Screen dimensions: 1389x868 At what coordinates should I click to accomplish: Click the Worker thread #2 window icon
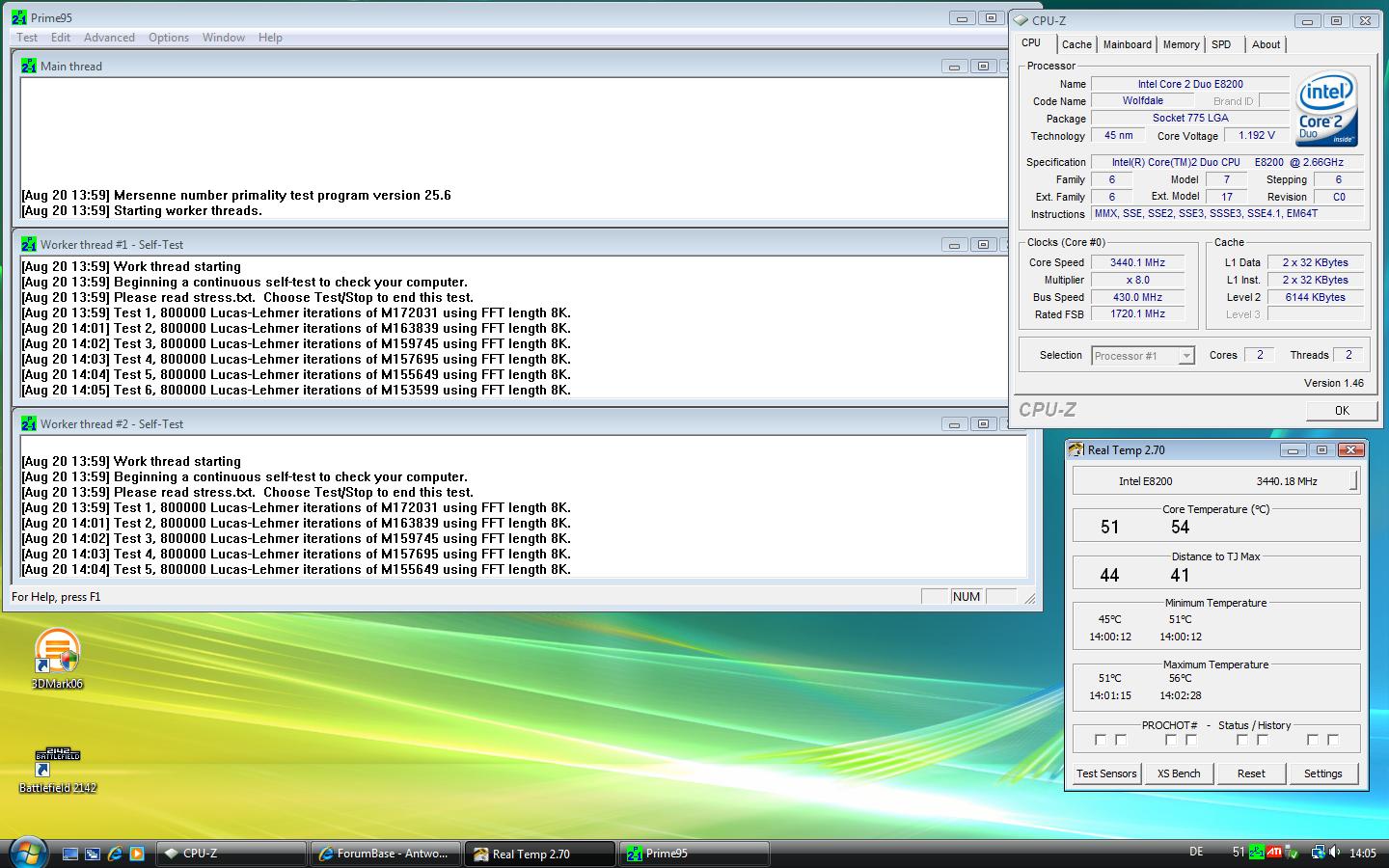pos(29,423)
